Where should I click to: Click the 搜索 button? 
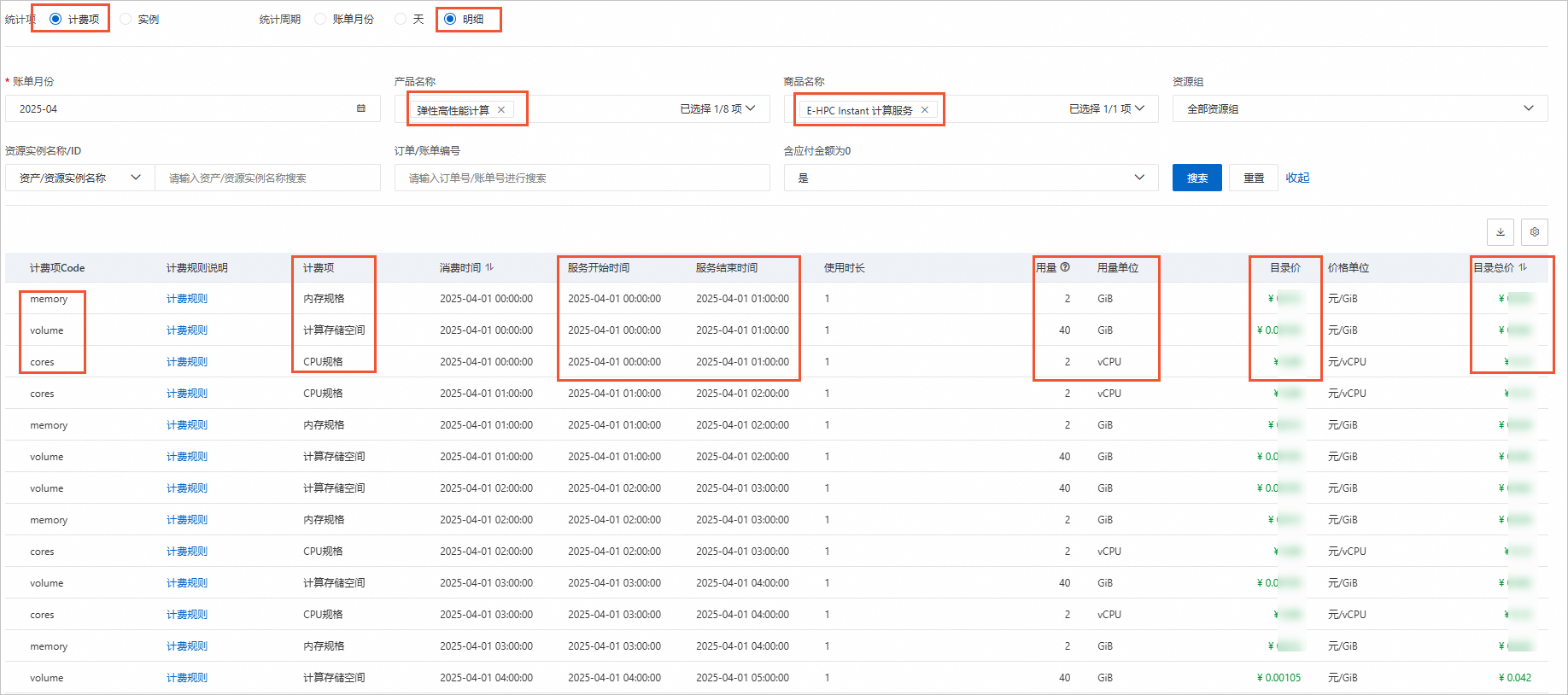[x=1197, y=178]
